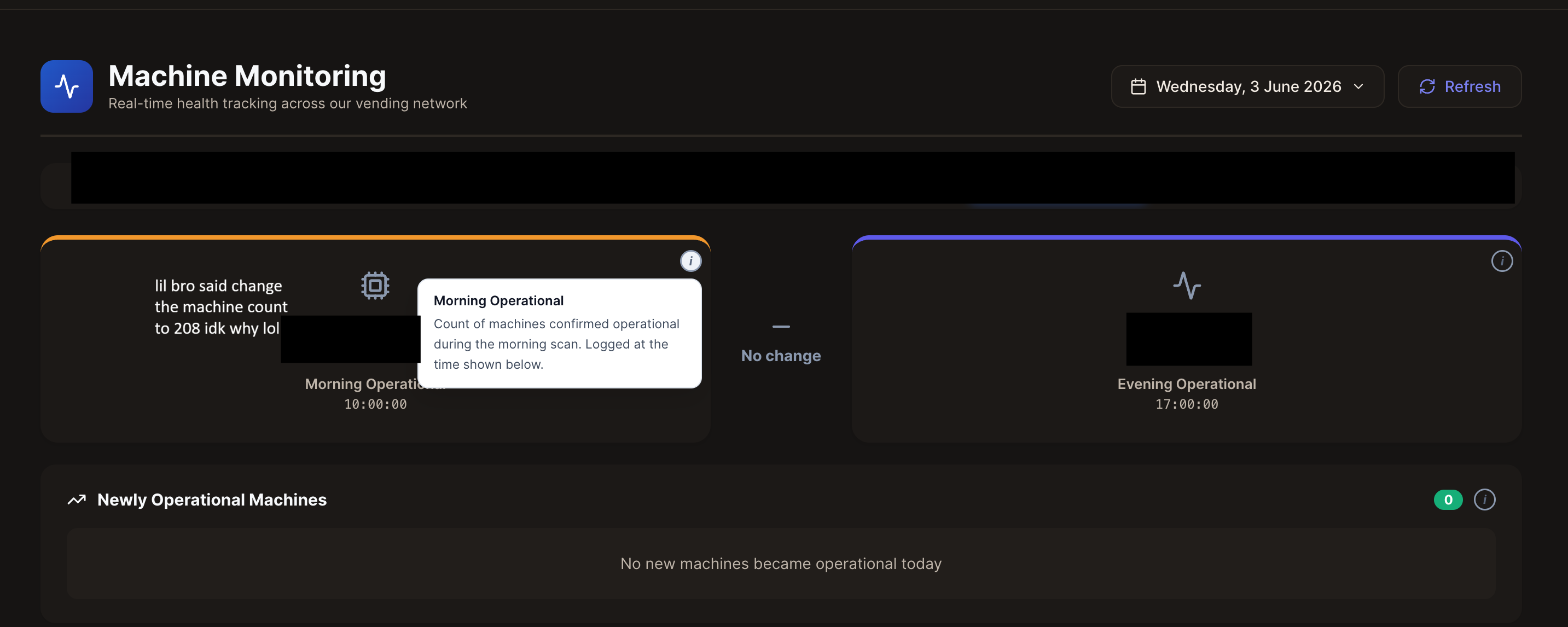Click the No change indicator label
The width and height of the screenshot is (1568, 627).
click(x=780, y=356)
